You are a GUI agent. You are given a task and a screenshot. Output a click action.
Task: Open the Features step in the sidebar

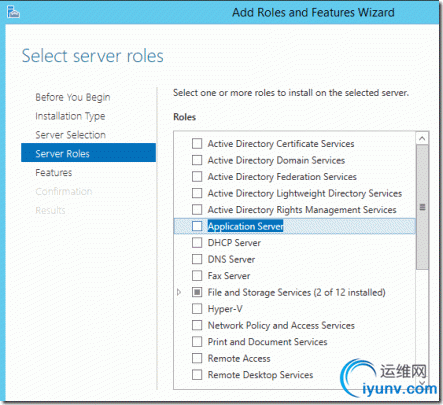coord(54,173)
